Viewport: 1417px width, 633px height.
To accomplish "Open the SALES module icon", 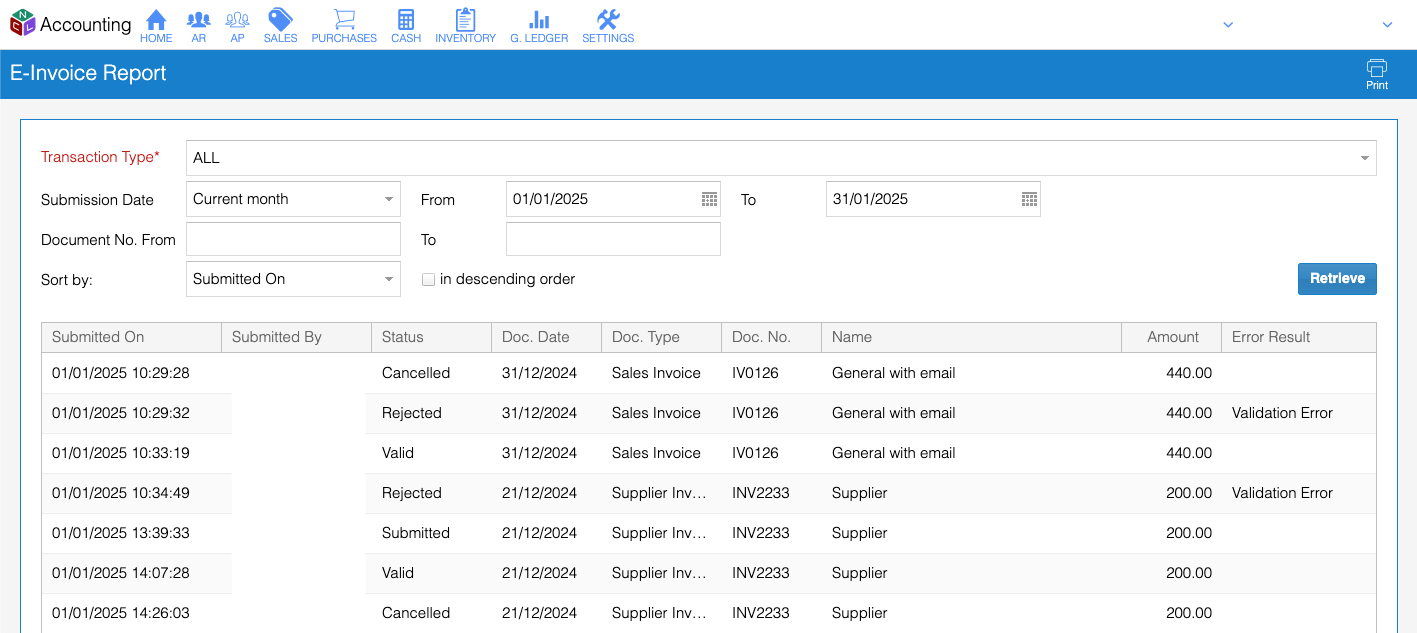I will 280,24.
